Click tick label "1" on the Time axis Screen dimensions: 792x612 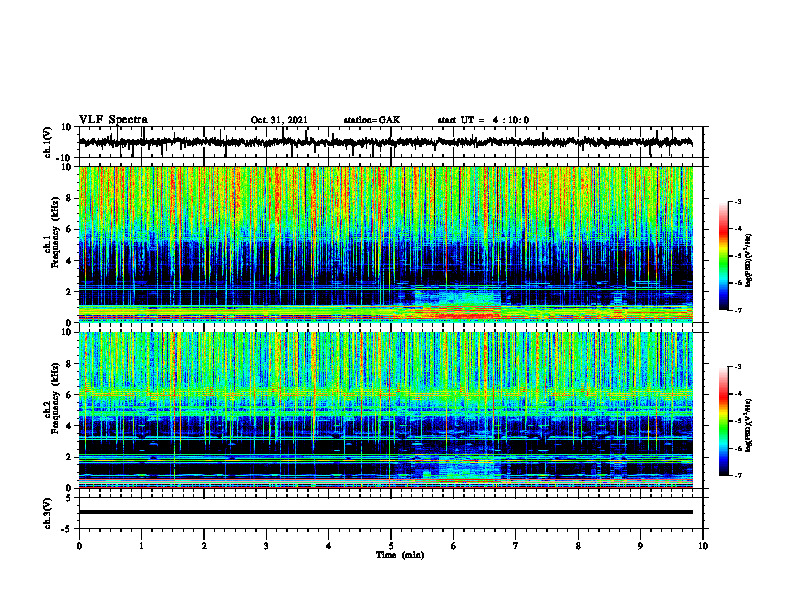(x=141, y=546)
